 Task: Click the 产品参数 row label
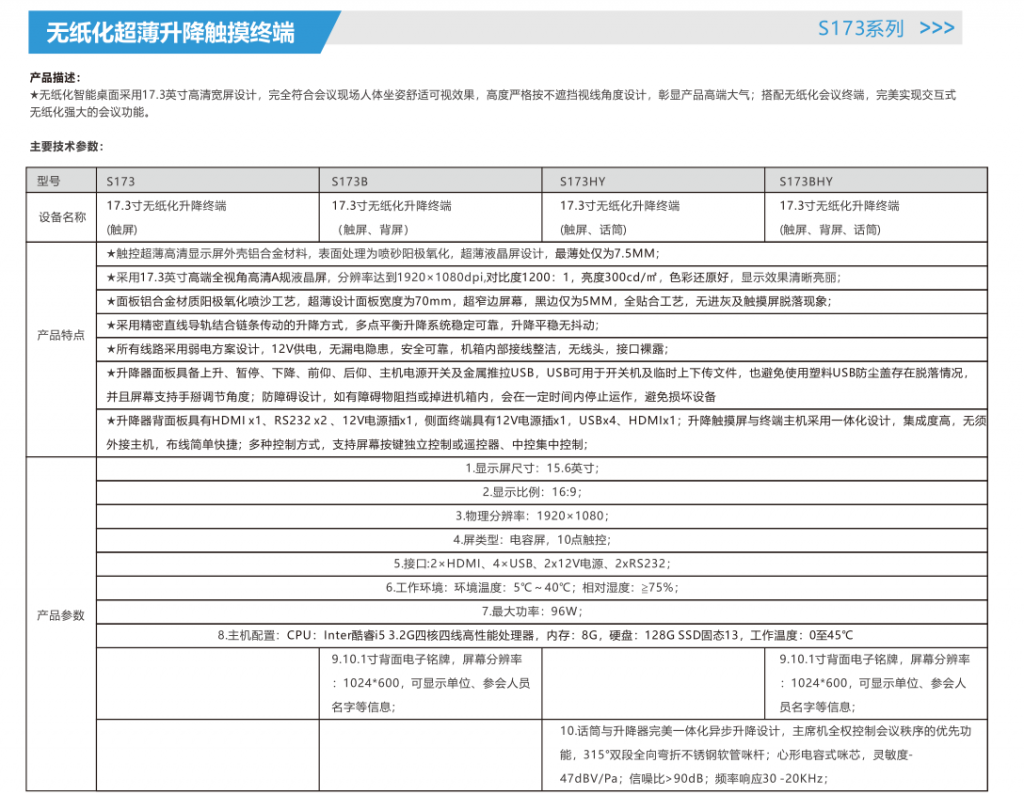61,615
